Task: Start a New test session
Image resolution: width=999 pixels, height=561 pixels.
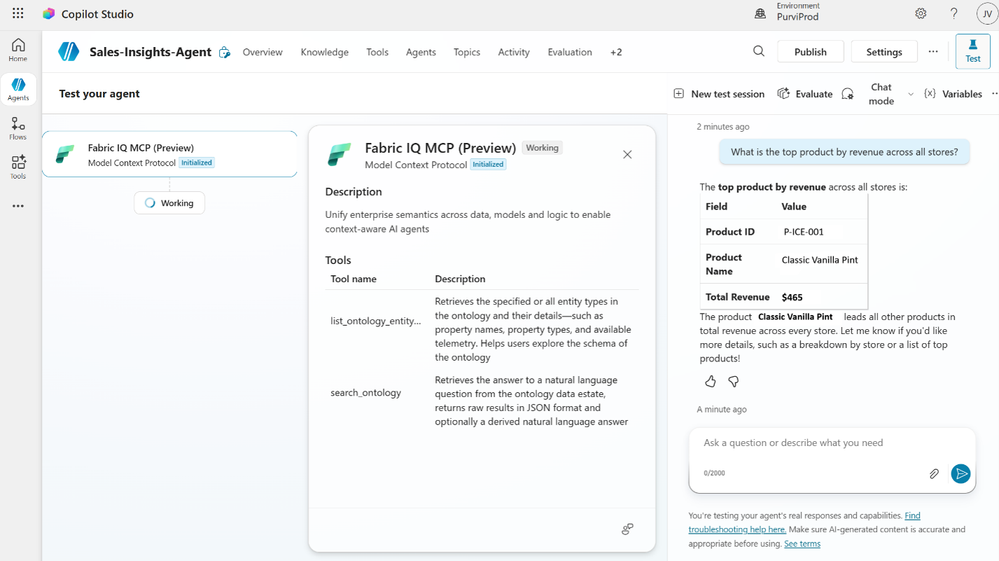Action: (x=719, y=94)
